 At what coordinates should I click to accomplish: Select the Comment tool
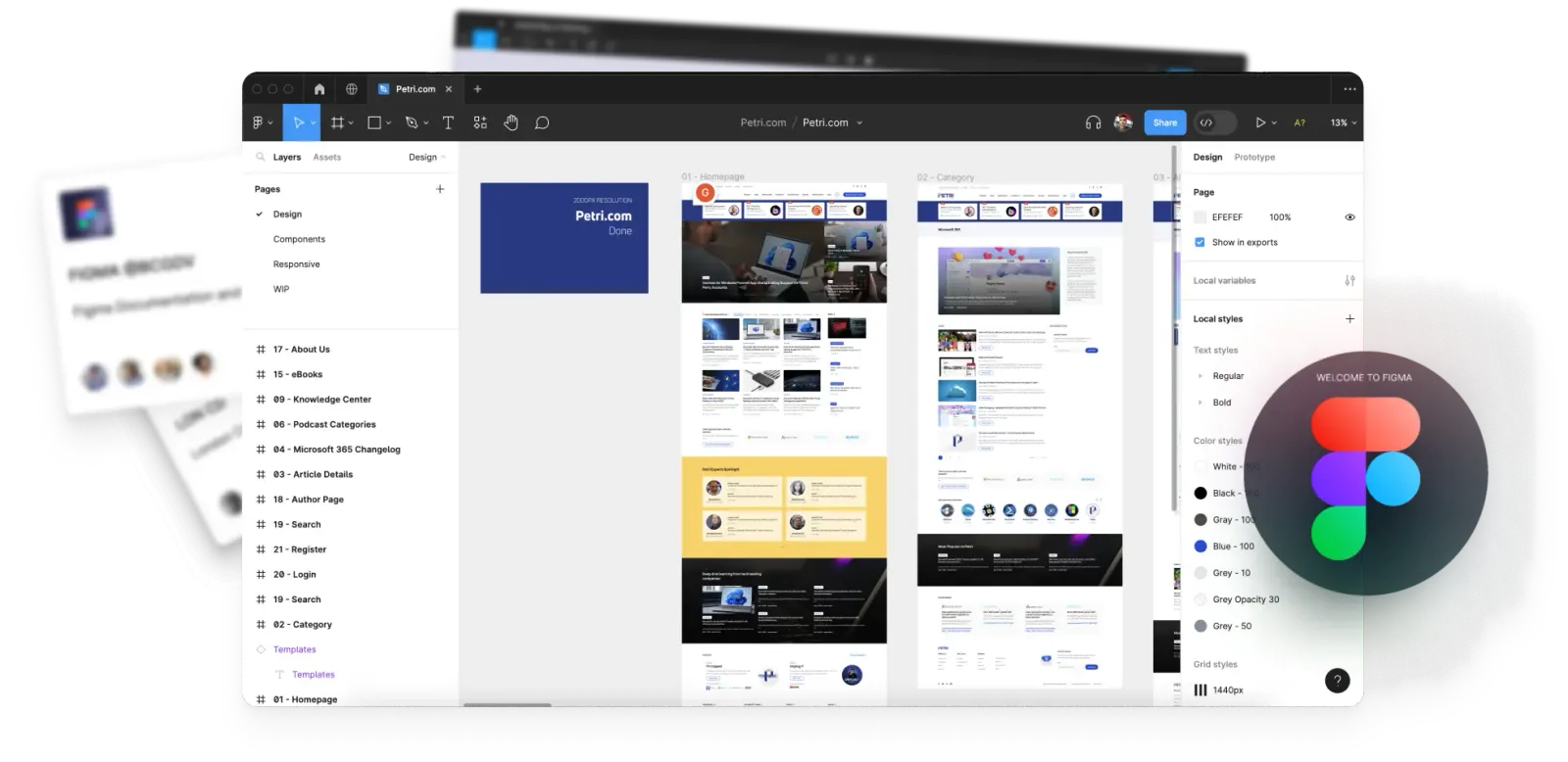pos(542,122)
